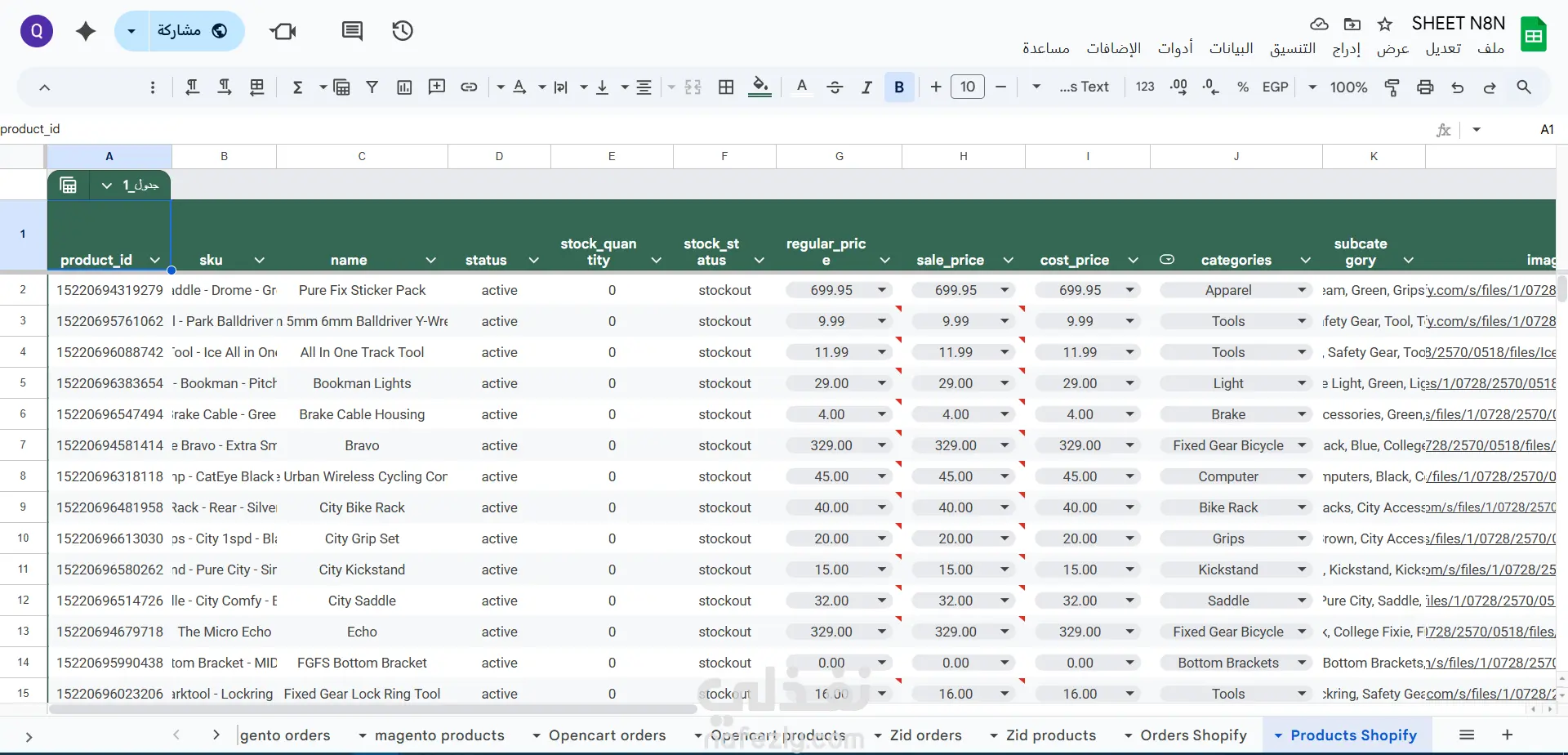Toggle strikethrough formatting
Screen dimensions: 1568x755
[835, 87]
